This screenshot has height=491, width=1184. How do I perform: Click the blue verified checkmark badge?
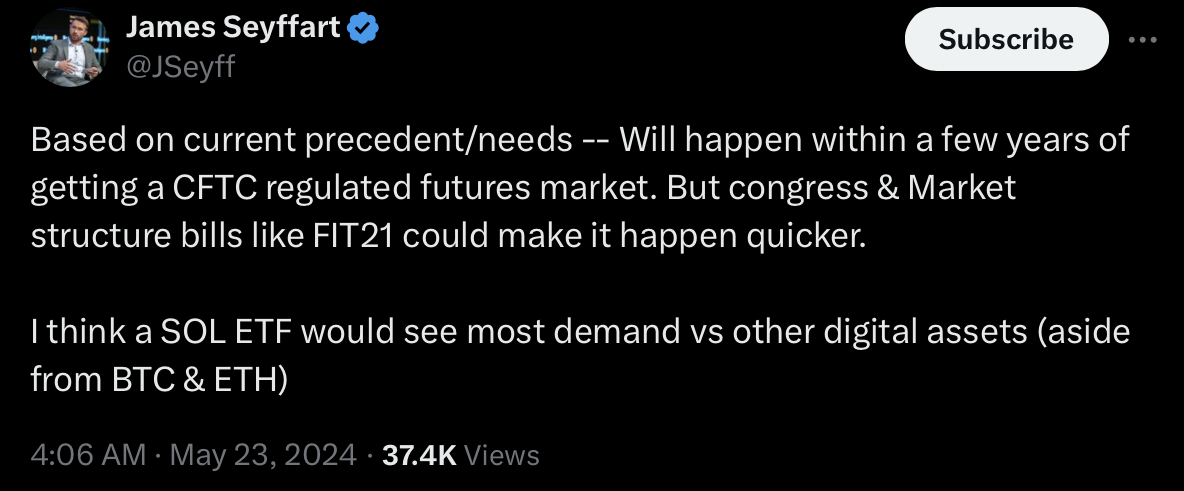tap(362, 31)
